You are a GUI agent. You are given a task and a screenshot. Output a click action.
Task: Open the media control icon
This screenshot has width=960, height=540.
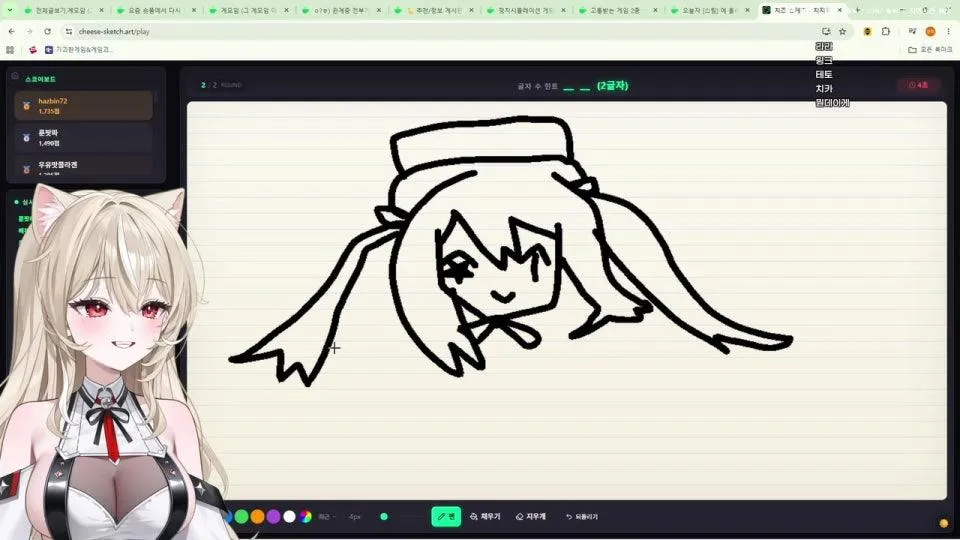(x=912, y=31)
